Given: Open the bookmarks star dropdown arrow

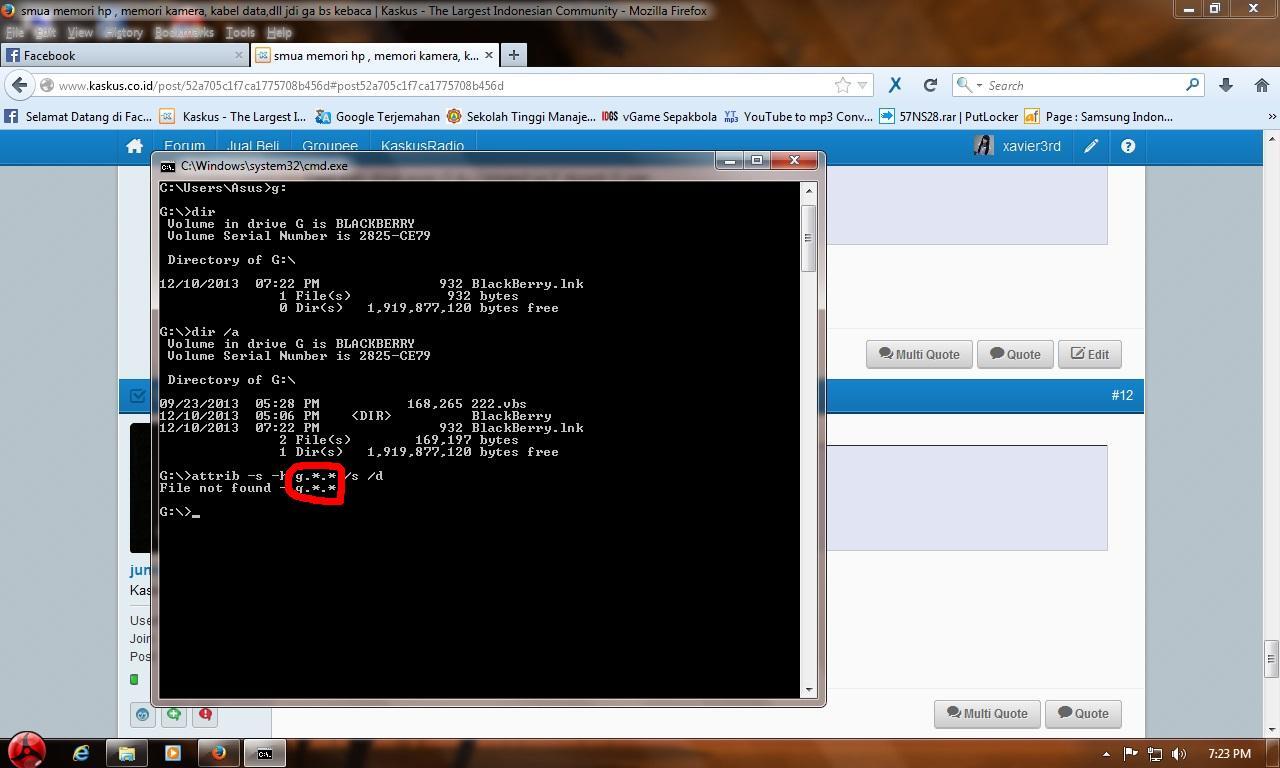Looking at the screenshot, I should click(862, 86).
